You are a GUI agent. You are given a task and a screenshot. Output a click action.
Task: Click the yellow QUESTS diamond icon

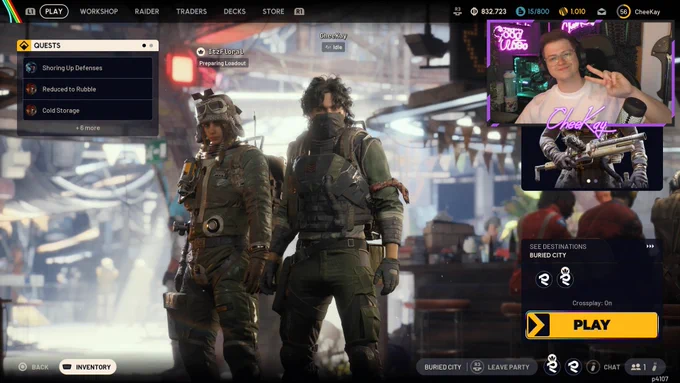(24, 46)
